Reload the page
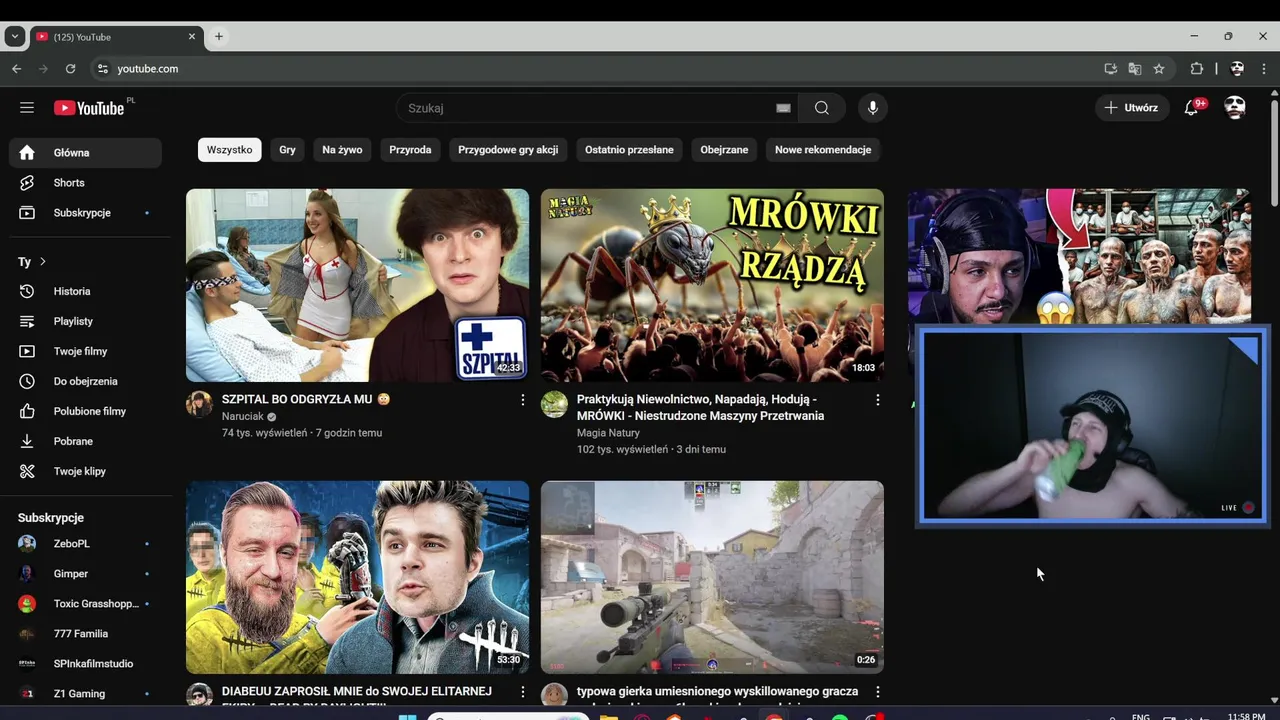This screenshot has width=1280, height=720. coord(70,69)
